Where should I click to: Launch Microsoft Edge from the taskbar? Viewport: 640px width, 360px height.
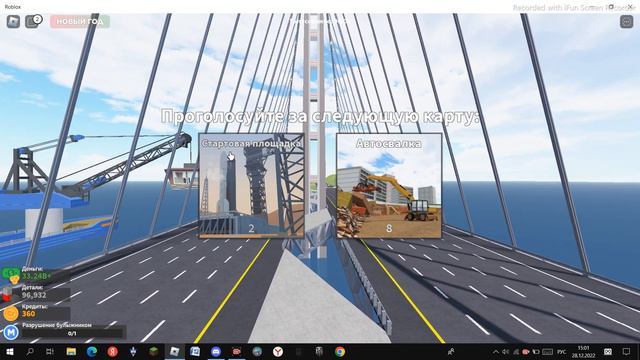click(91, 351)
